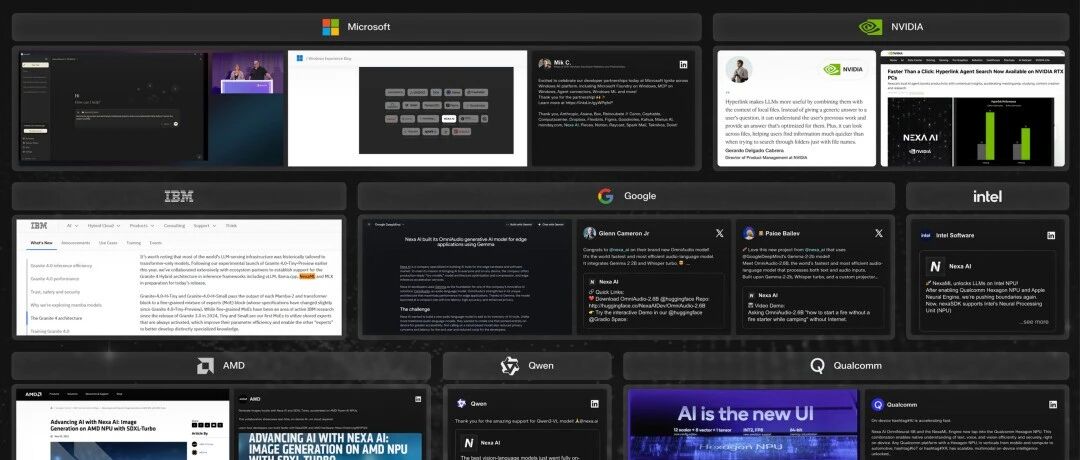Open AI is the new UI image
Screen dimensions: 1080x460
click(x=743, y=425)
